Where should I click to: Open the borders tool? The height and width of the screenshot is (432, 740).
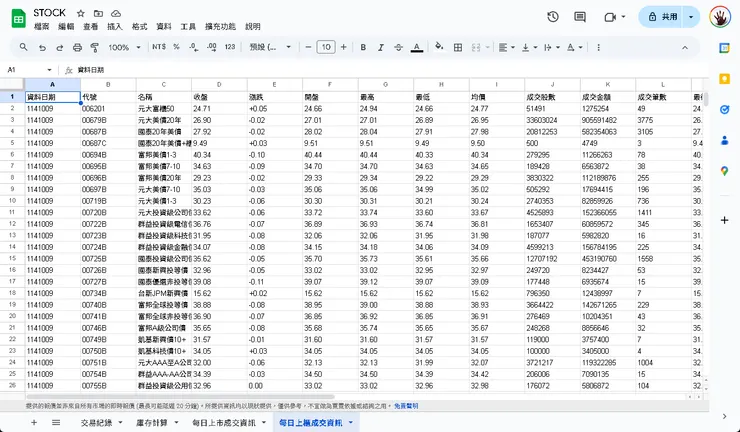458,47
